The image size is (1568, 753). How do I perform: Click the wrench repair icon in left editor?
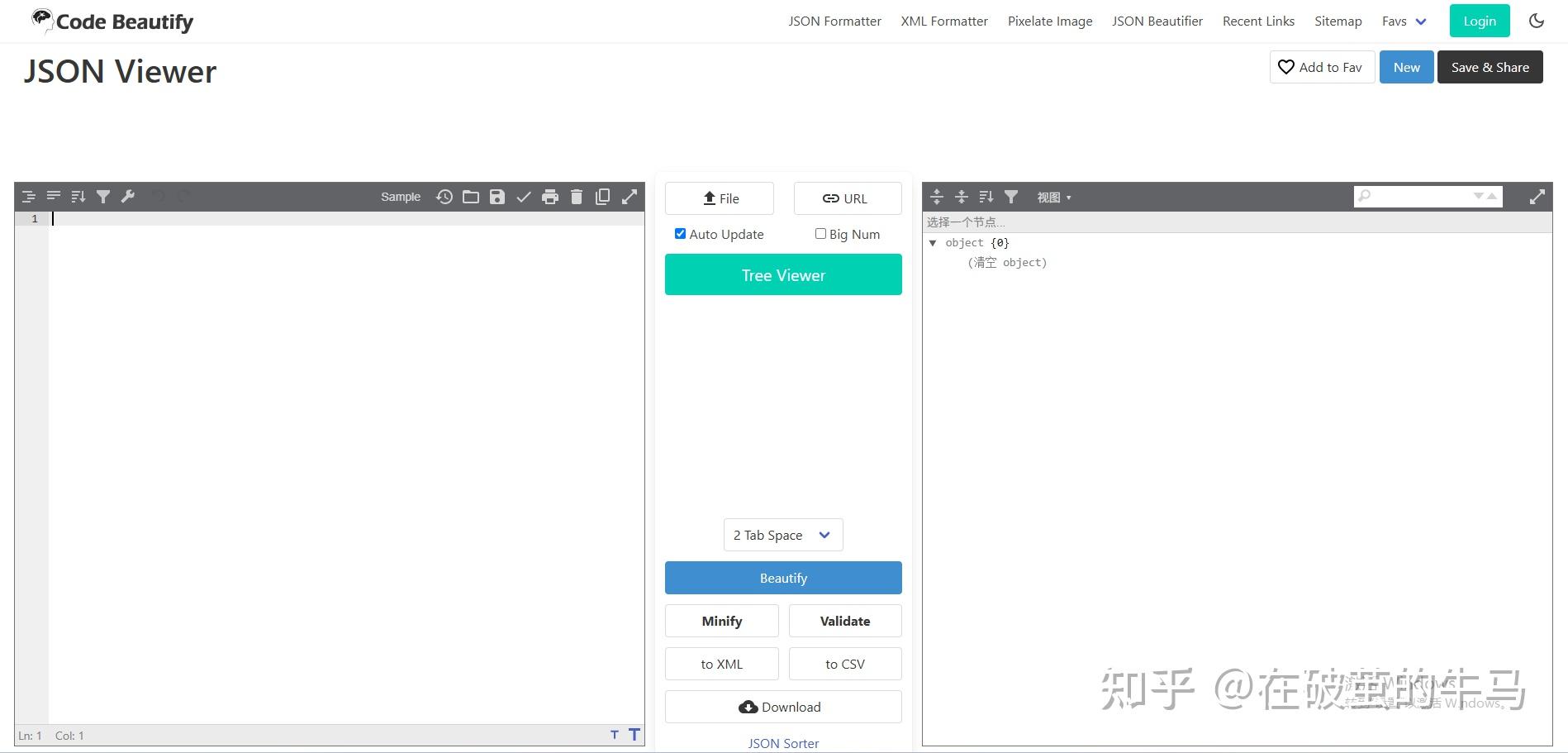128,197
